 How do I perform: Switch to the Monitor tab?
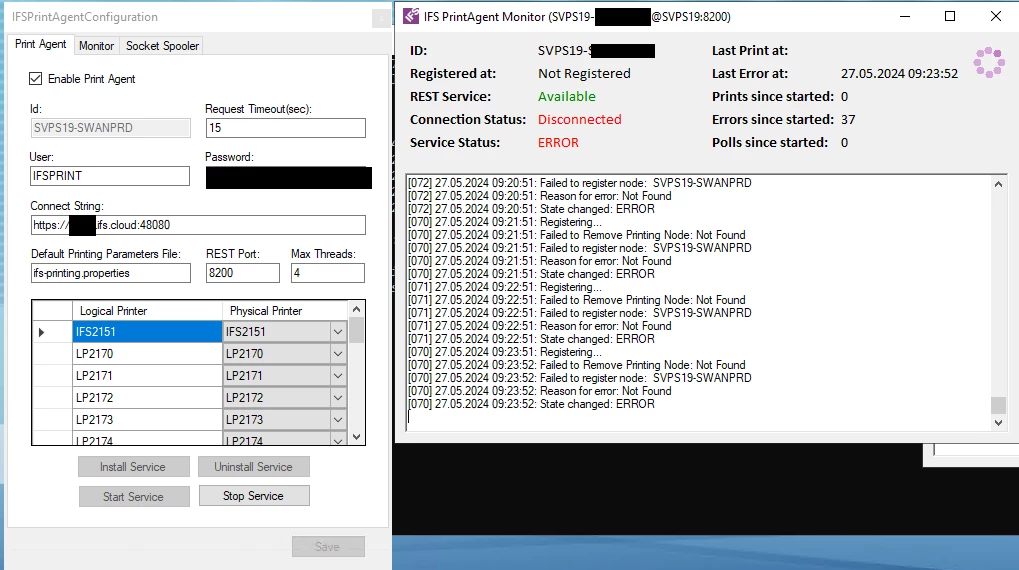pyautogui.click(x=96, y=45)
